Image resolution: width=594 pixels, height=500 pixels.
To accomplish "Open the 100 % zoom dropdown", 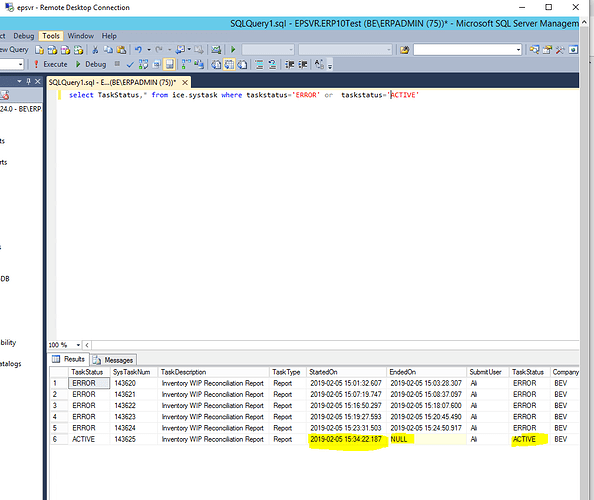I will coord(78,345).
